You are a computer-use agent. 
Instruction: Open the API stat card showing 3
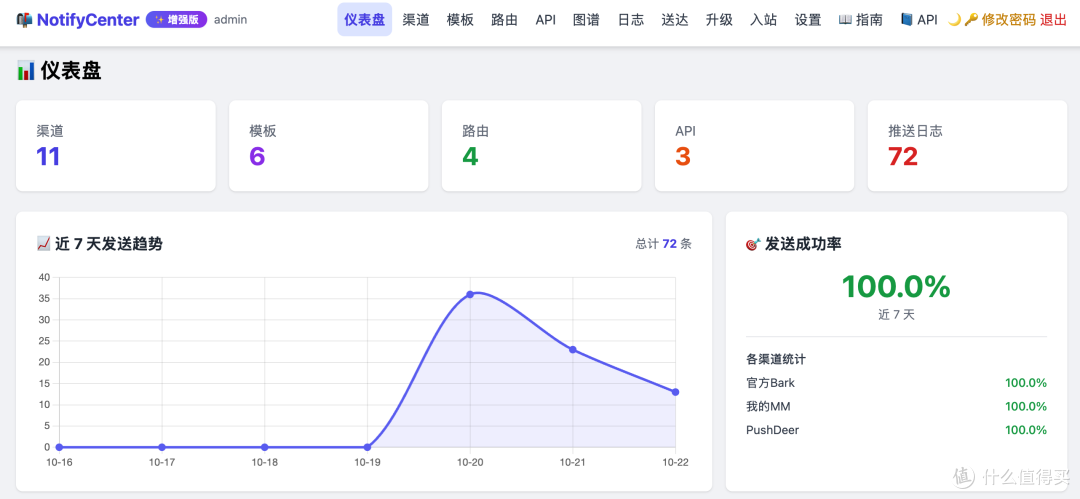[754, 146]
